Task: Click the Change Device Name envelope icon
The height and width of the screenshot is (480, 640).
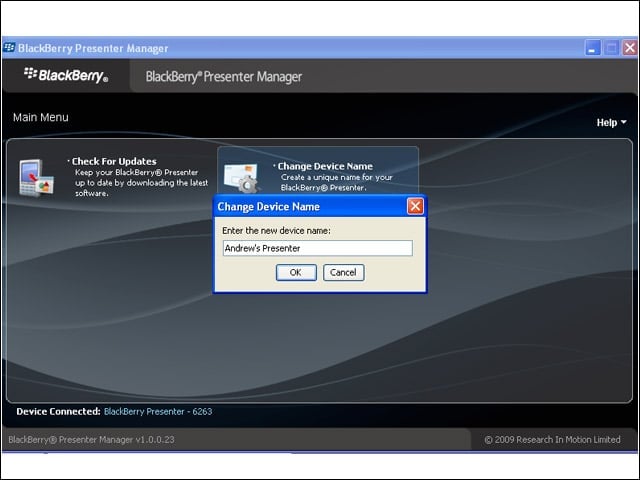Action: point(242,177)
